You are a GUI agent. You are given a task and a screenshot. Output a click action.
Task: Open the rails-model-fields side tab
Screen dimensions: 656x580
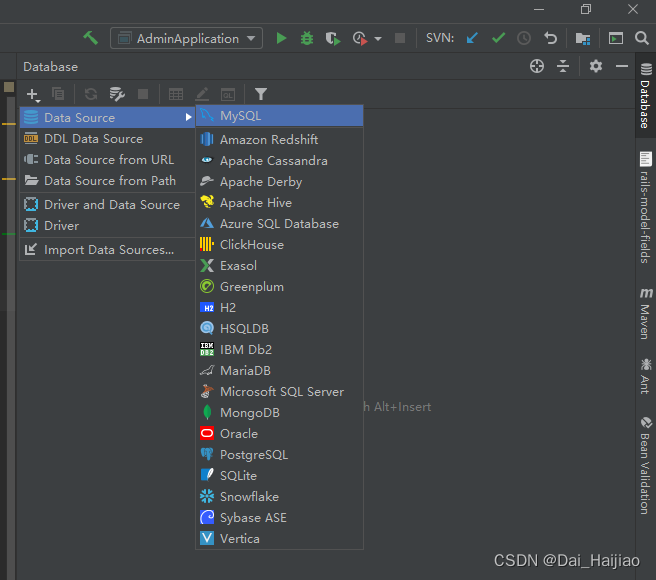[646, 208]
